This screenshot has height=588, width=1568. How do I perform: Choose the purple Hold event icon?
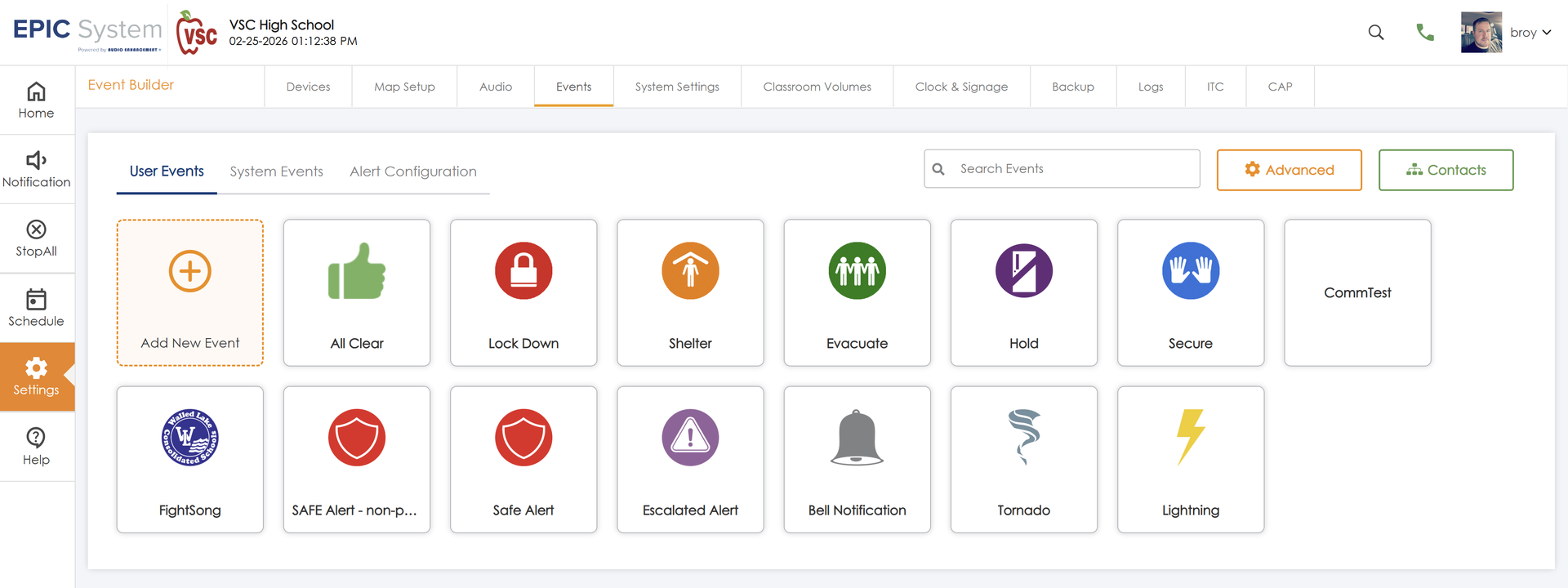[1023, 271]
